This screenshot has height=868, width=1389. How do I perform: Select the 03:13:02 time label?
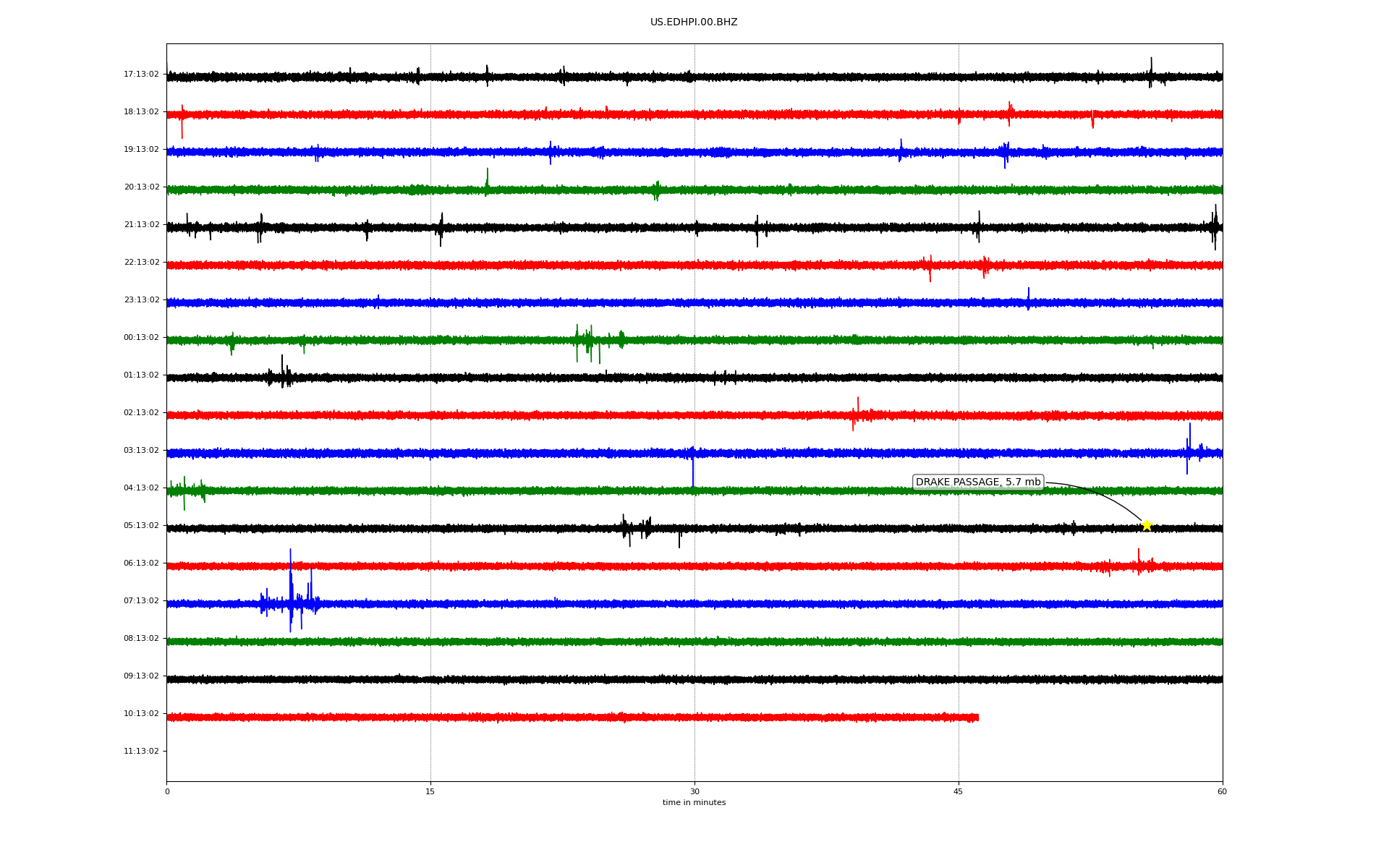(141, 450)
